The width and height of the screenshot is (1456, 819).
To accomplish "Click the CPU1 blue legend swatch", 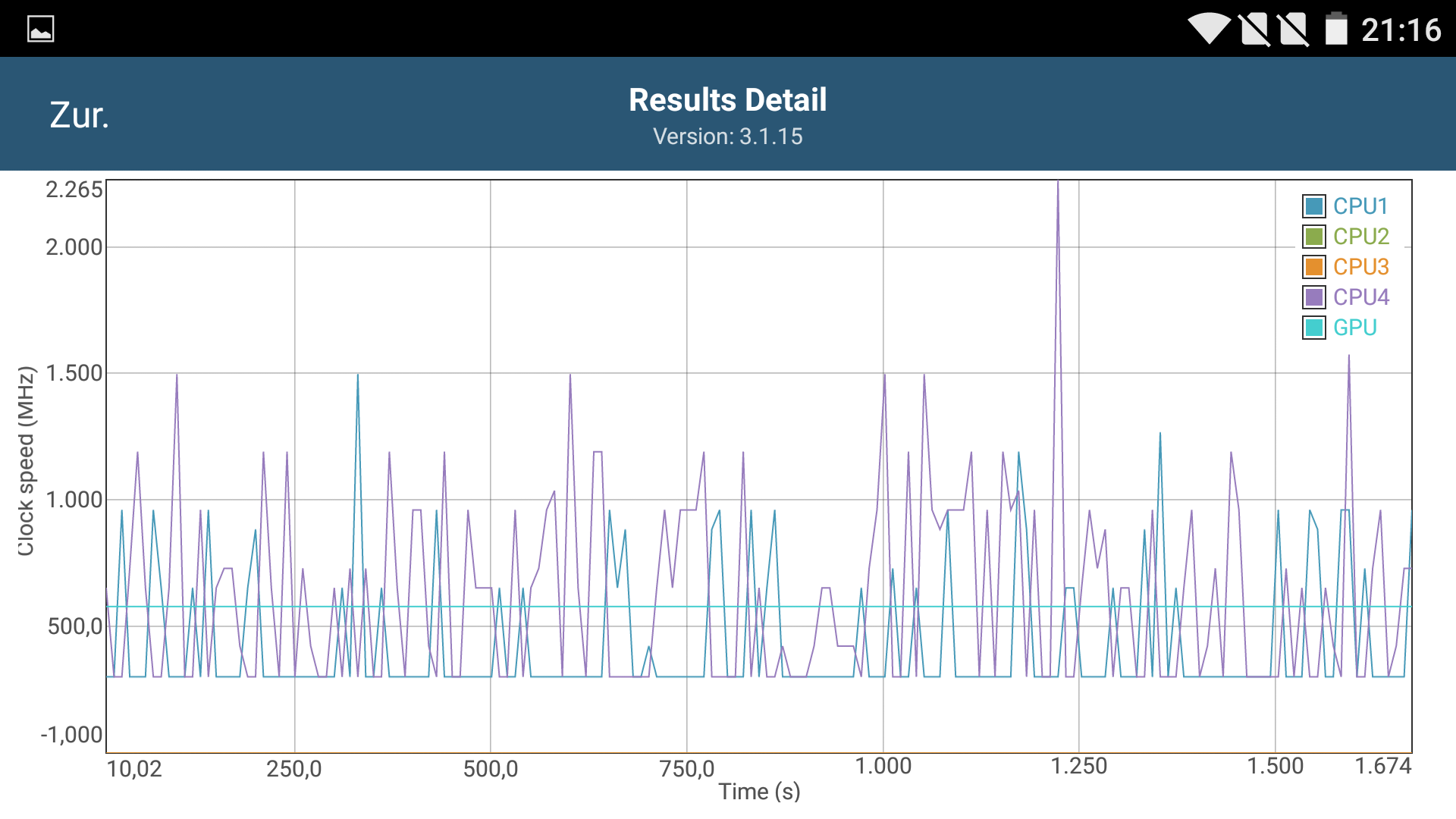I will coord(1314,206).
